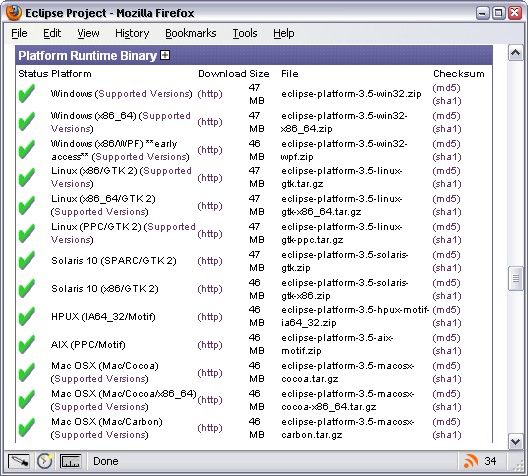The height and width of the screenshot is (476, 528).
Task: Click http link for Solaris 10 SPARC
Action: pos(210,261)
